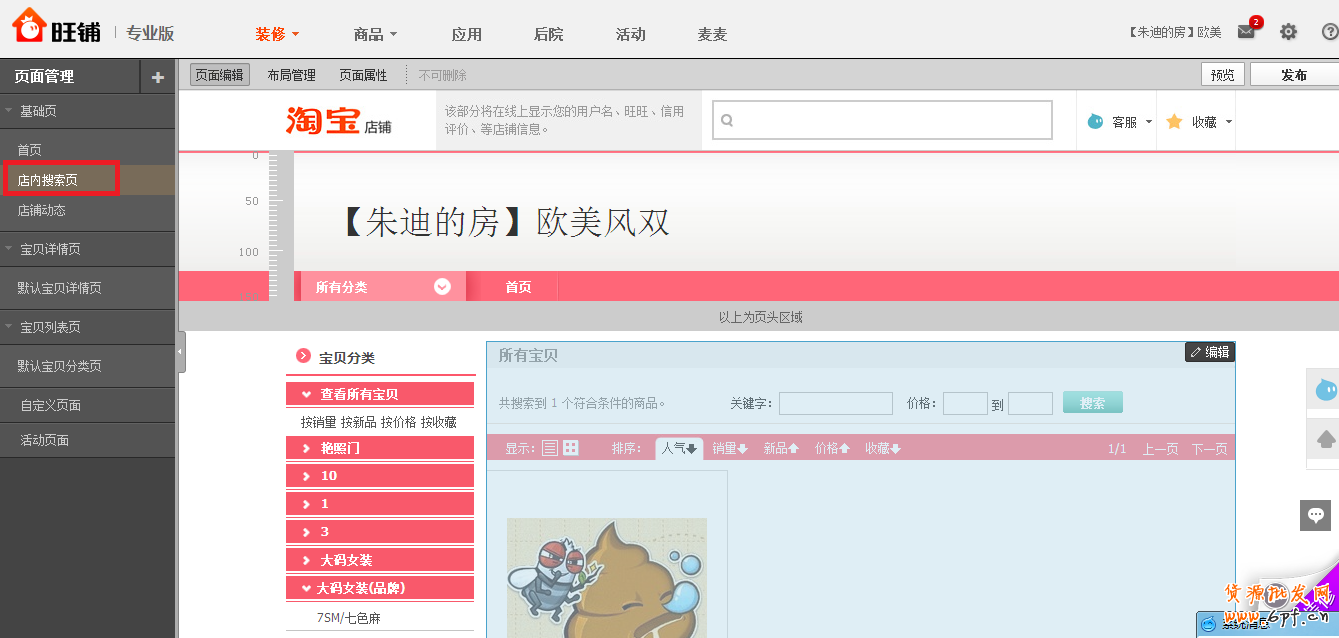Click the 关键字 keyword input field

click(836, 403)
